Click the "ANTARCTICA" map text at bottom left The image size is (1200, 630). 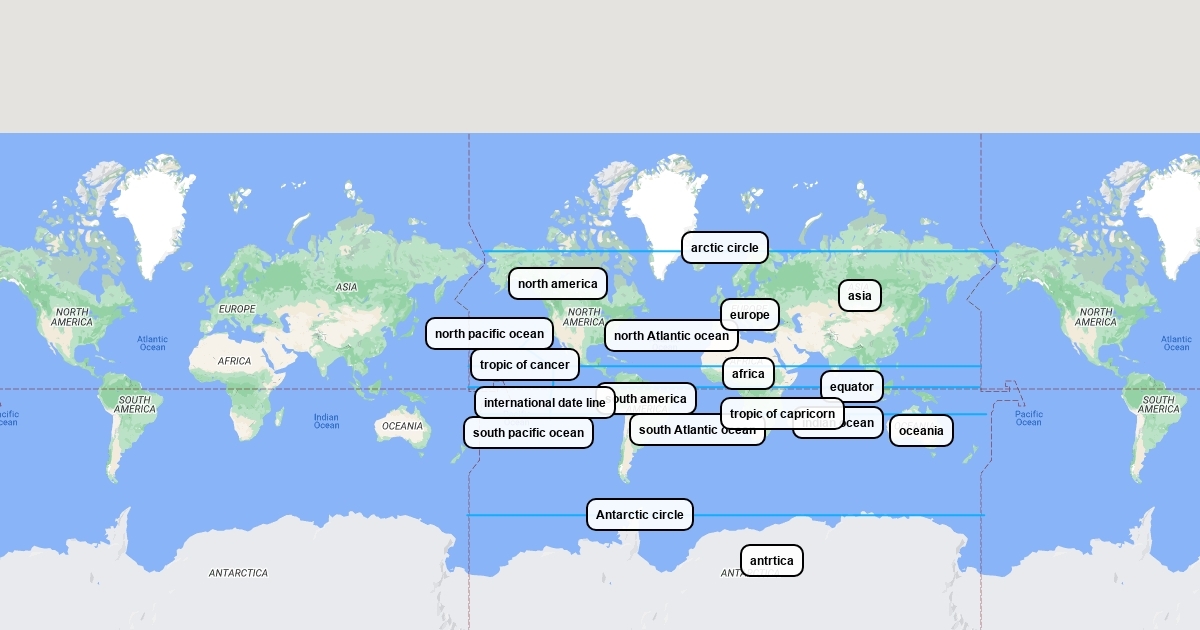[238, 573]
